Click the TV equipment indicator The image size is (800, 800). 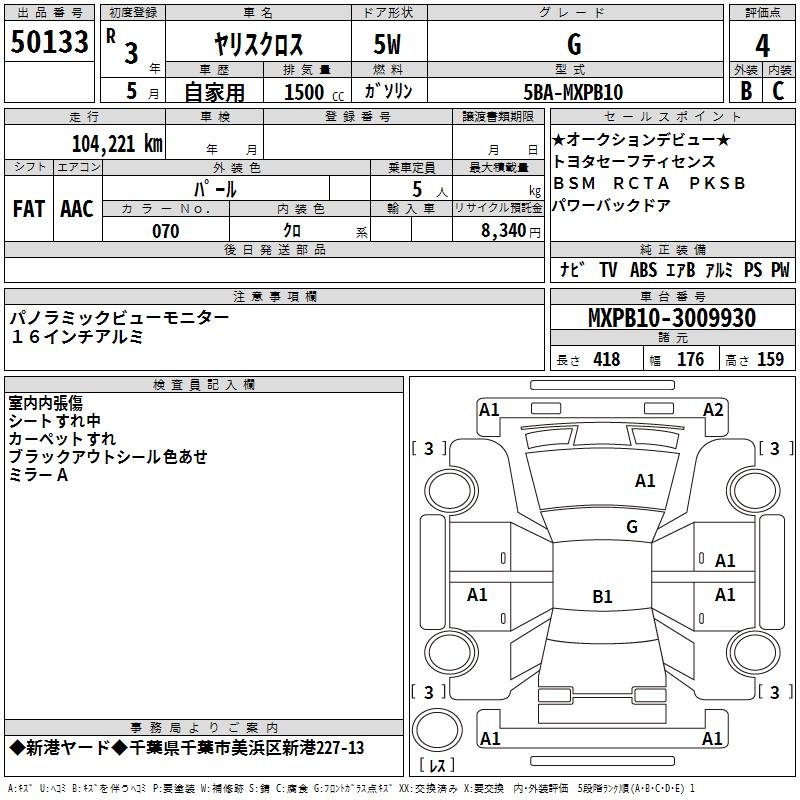(608, 270)
